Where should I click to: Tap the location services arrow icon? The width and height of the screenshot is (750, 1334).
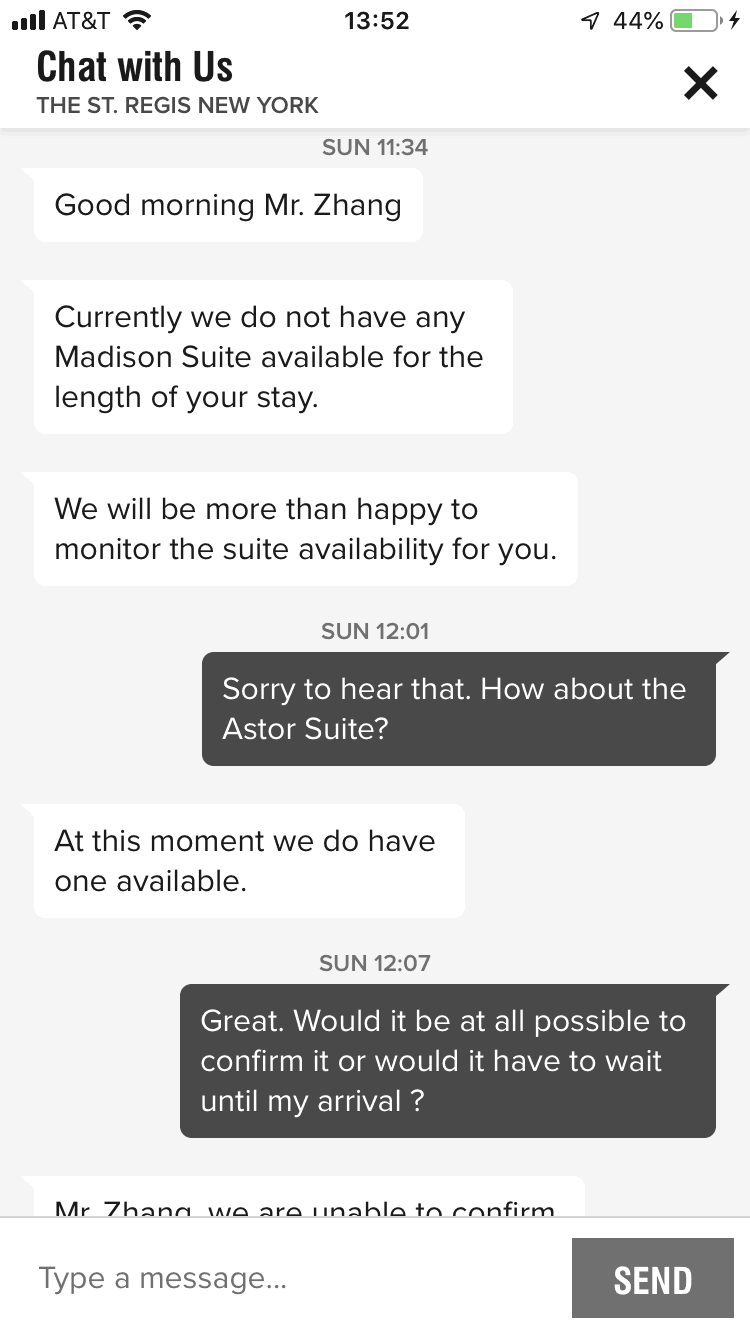pyautogui.click(x=591, y=20)
